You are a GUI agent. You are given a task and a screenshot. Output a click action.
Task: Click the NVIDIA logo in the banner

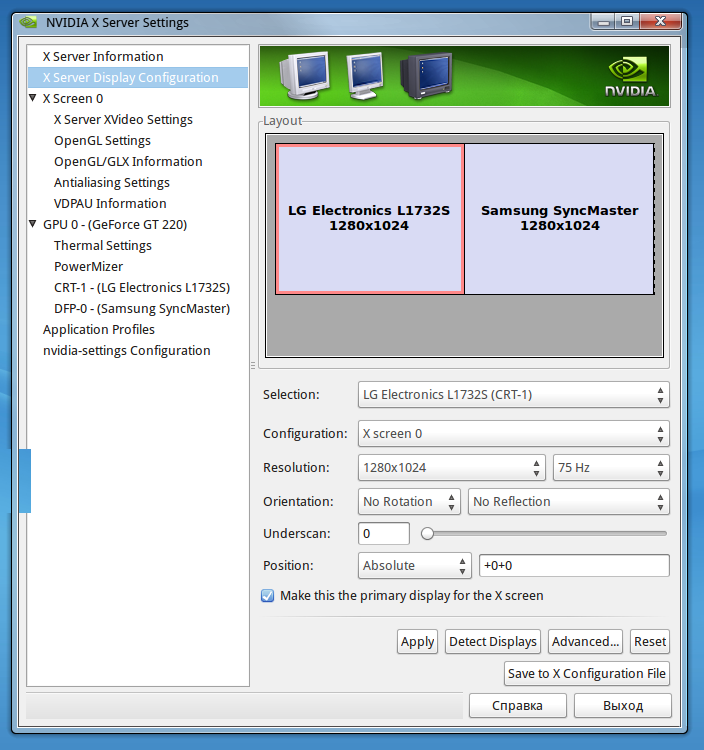631,77
